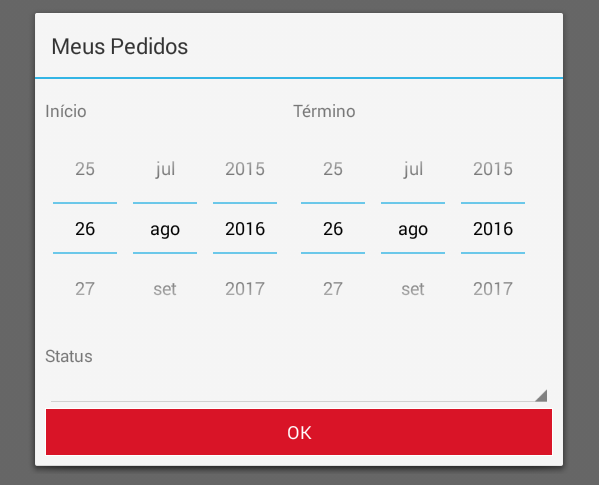Edit the Término day field 26
Viewport: 600px width, 485px height.
(x=333, y=229)
